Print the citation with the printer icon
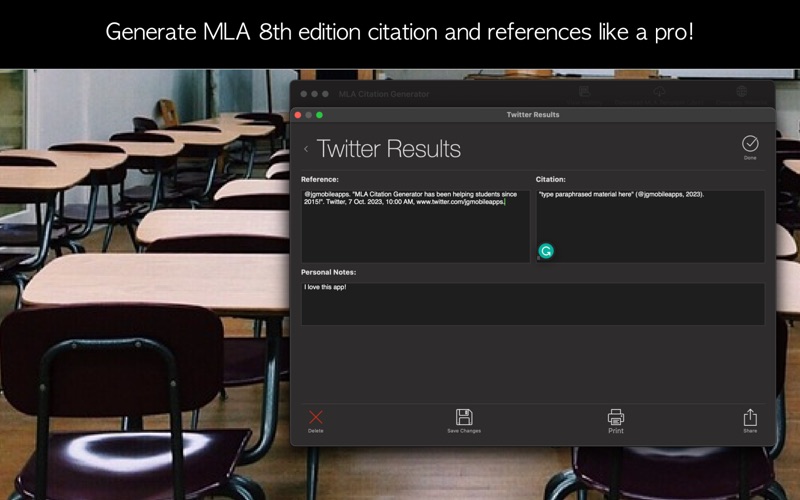The width and height of the screenshot is (800, 500). pyautogui.click(x=616, y=417)
